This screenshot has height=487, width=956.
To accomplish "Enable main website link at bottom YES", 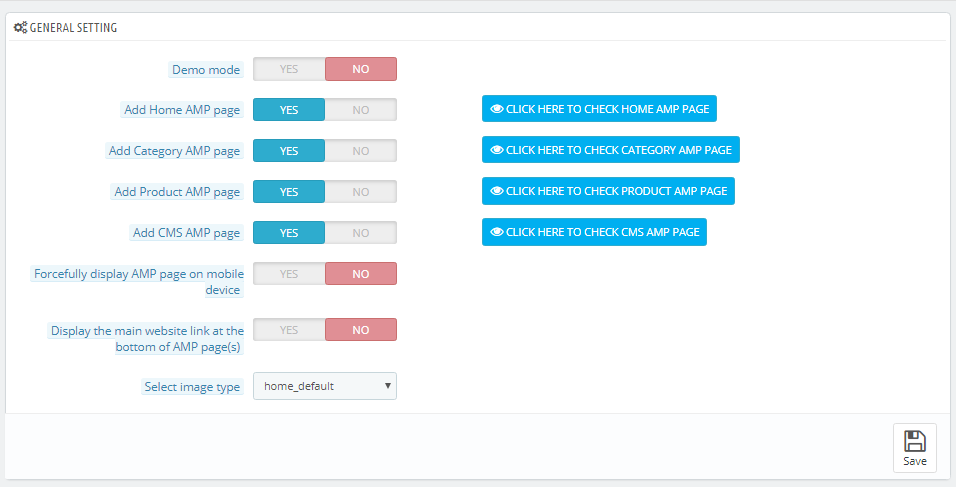I will (289, 330).
